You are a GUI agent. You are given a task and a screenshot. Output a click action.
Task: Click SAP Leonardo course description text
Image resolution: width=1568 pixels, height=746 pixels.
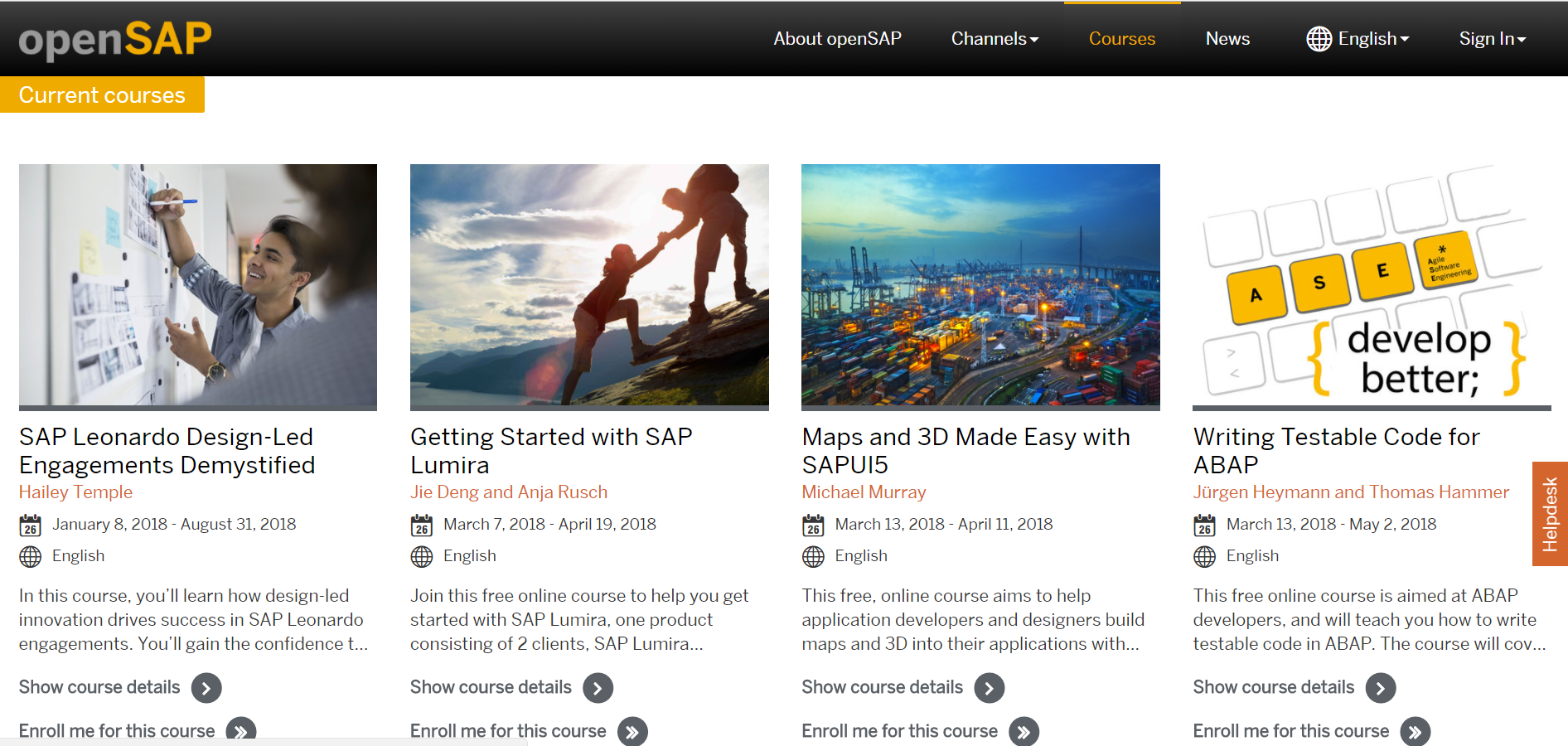click(193, 620)
